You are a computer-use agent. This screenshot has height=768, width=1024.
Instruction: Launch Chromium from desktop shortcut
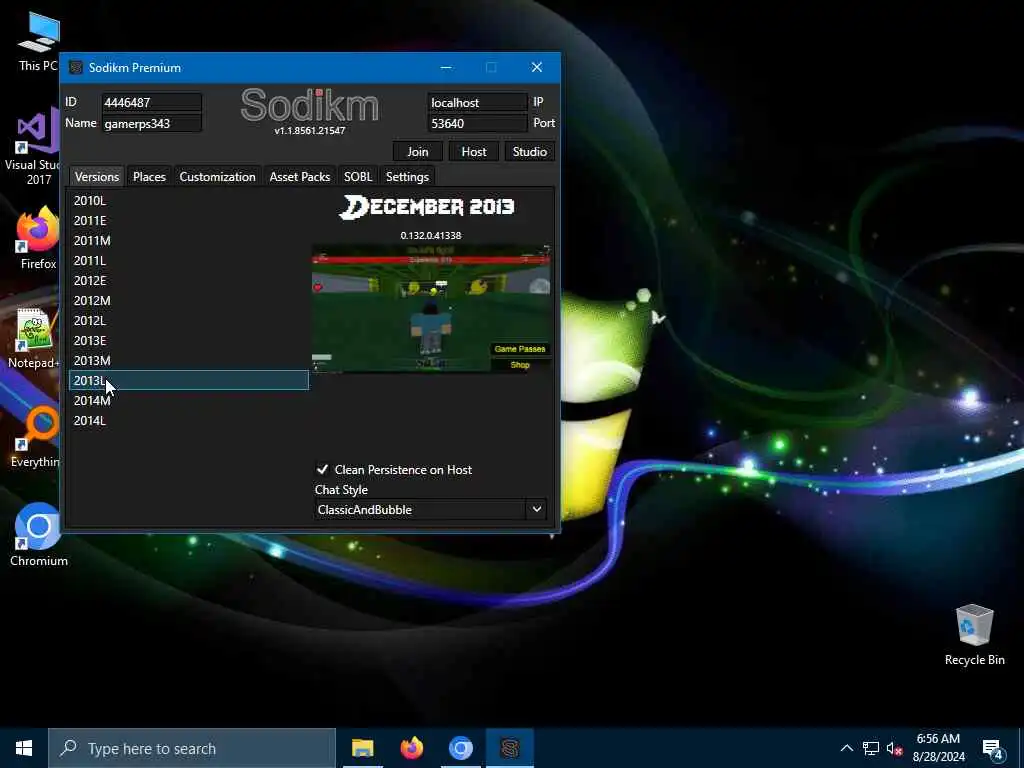click(x=39, y=534)
